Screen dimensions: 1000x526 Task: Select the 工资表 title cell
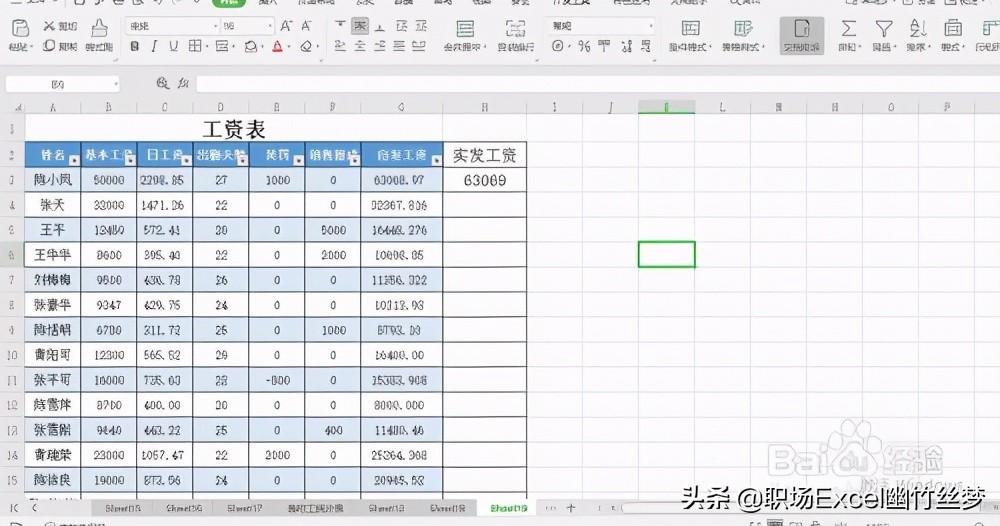[x=233, y=129]
